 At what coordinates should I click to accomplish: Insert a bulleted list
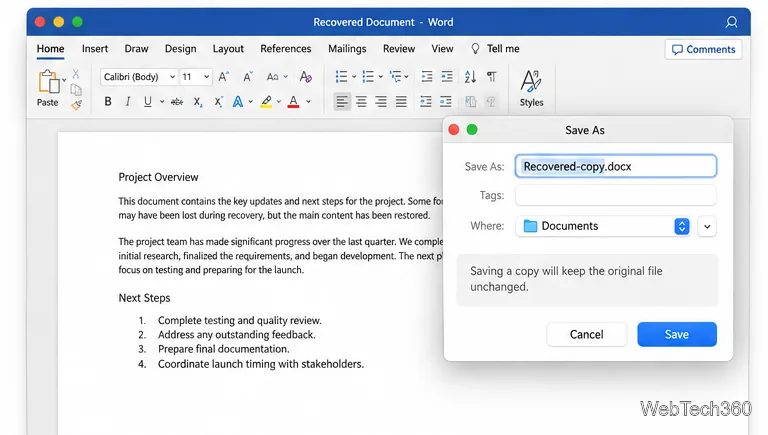[x=341, y=76]
